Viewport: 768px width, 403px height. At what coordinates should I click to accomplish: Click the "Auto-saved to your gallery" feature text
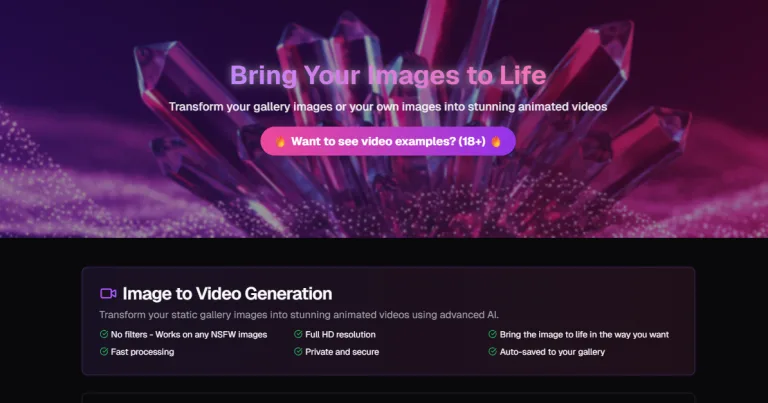coord(552,352)
